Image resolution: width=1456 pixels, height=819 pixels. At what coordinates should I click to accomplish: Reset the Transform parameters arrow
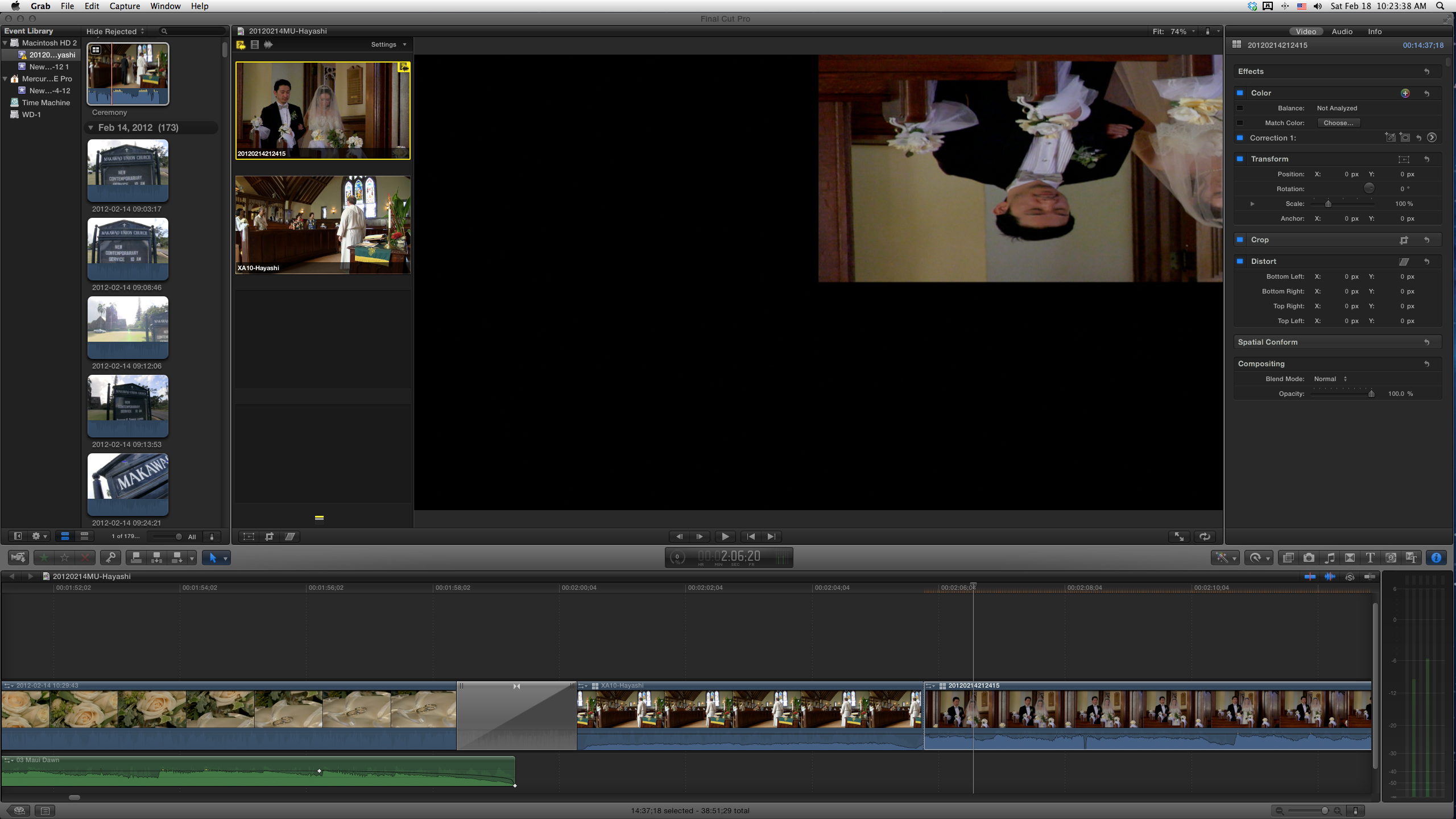click(1426, 159)
